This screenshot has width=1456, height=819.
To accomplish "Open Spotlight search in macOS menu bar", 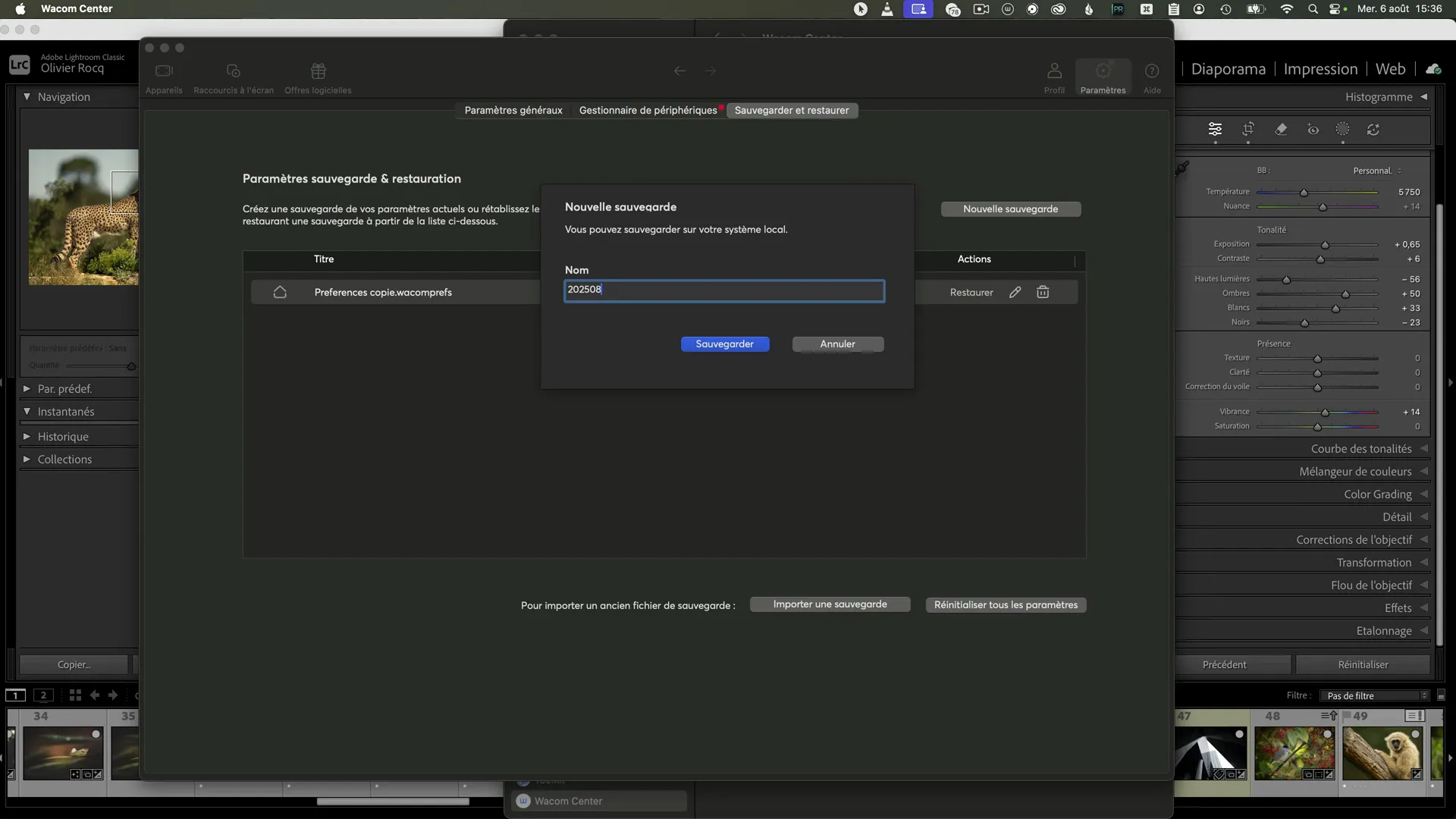I will pyautogui.click(x=1313, y=9).
